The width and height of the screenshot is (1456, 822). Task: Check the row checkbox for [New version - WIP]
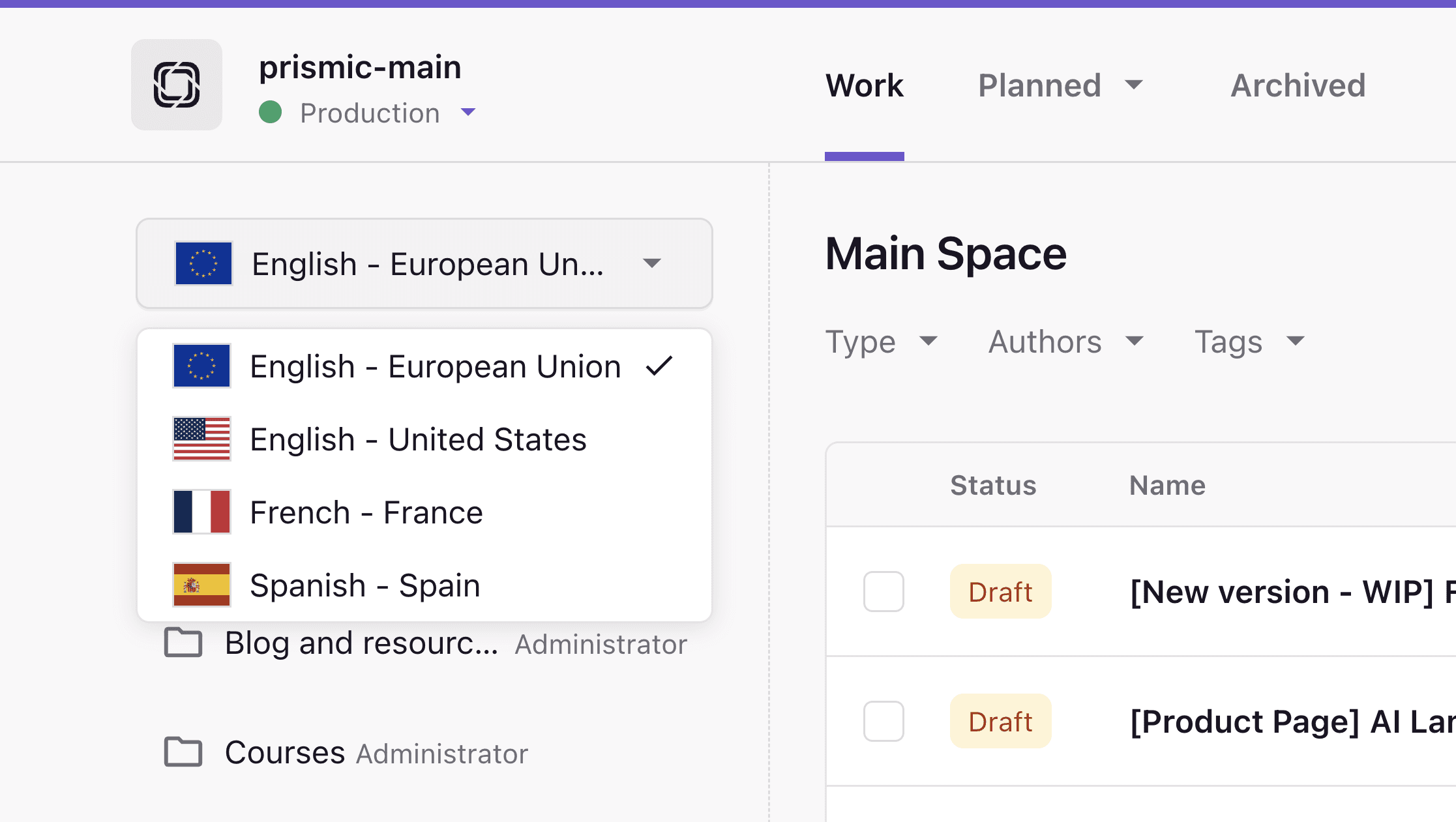click(884, 592)
